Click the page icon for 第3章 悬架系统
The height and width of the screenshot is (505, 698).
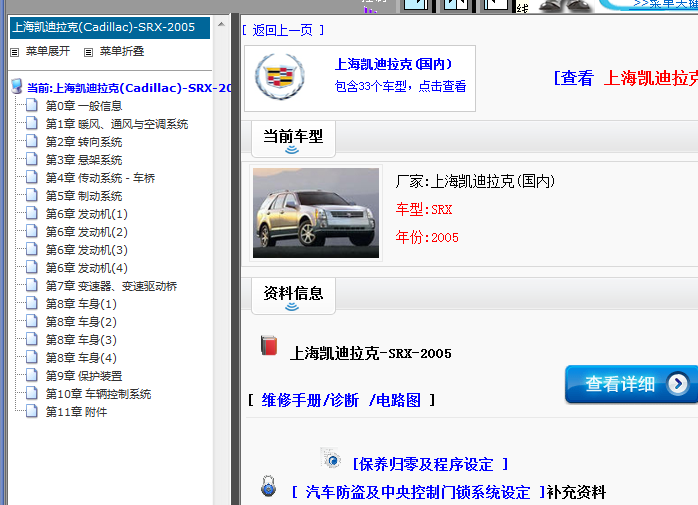pos(32,159)
